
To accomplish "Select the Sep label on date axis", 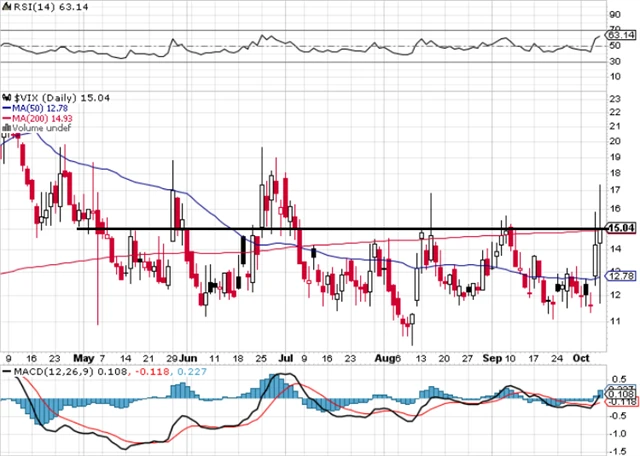I will point(490,356).
